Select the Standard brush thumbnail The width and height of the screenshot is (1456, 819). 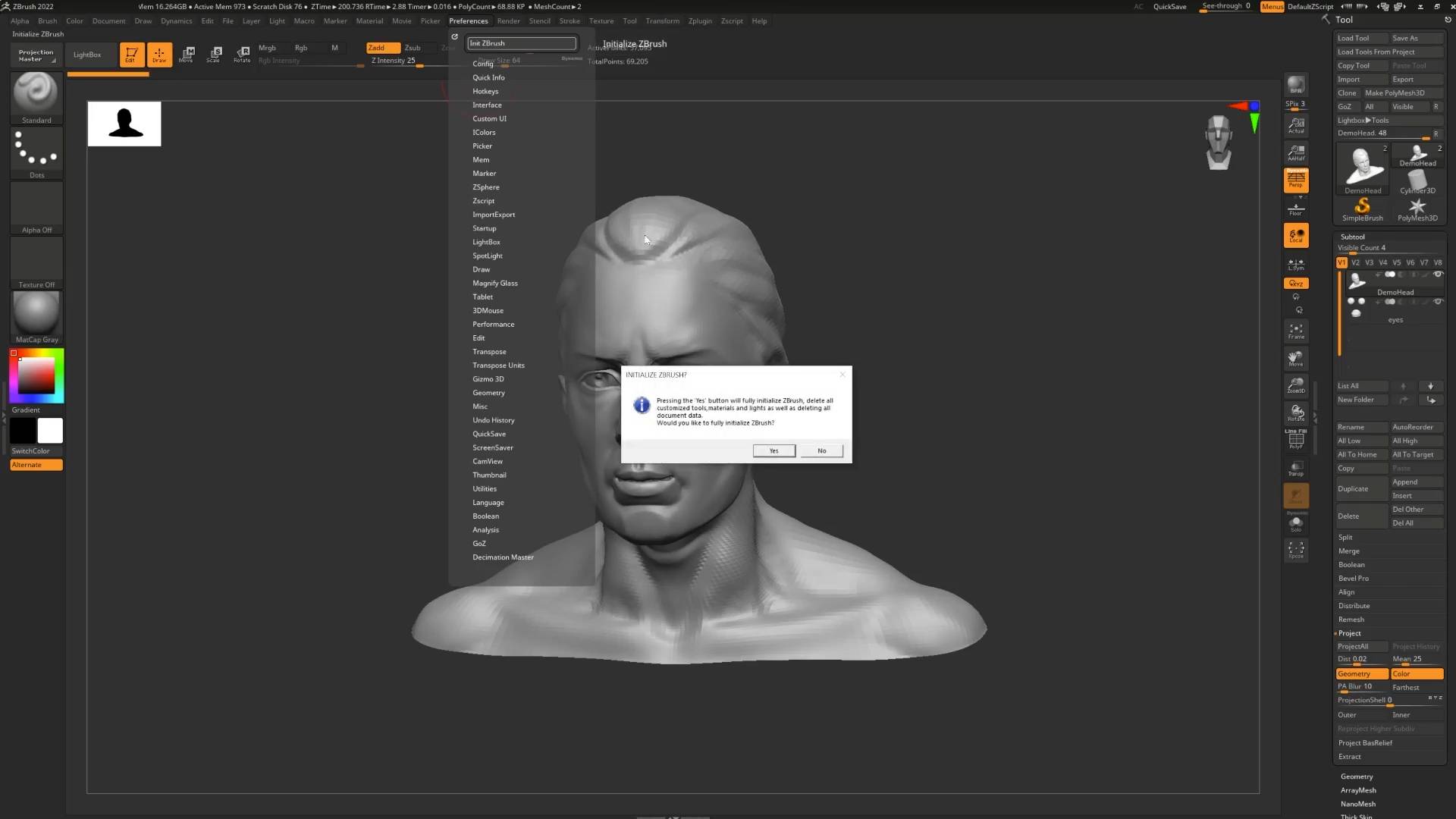(36, 94)
